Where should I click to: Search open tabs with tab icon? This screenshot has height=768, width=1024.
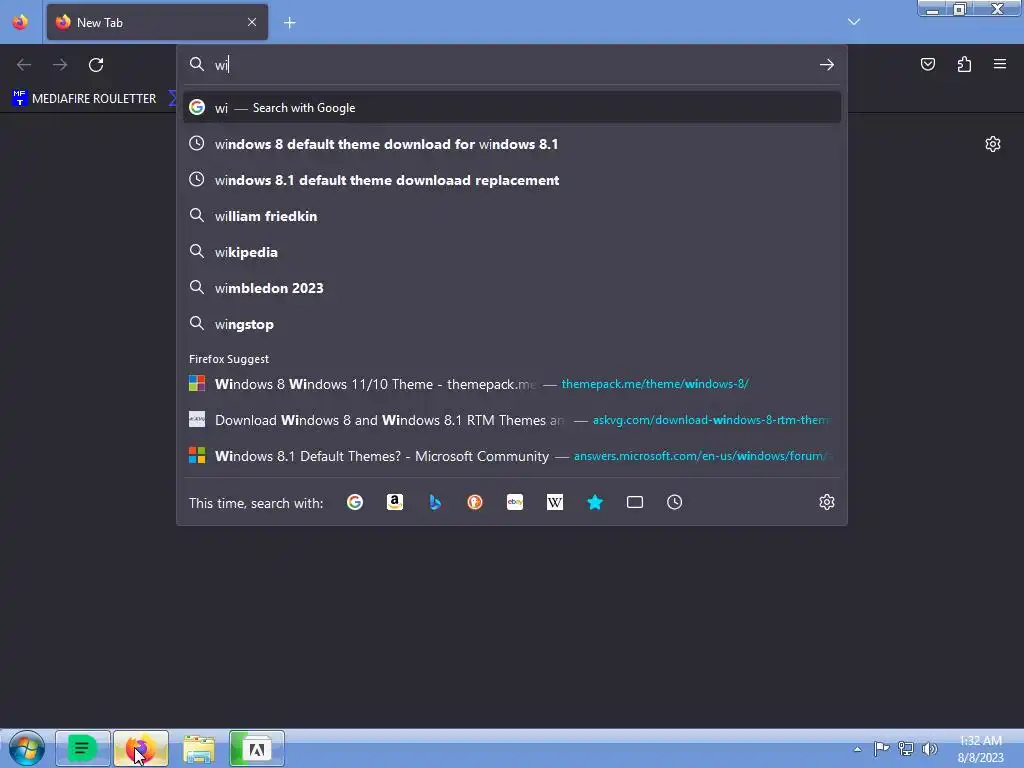point(635,502)
